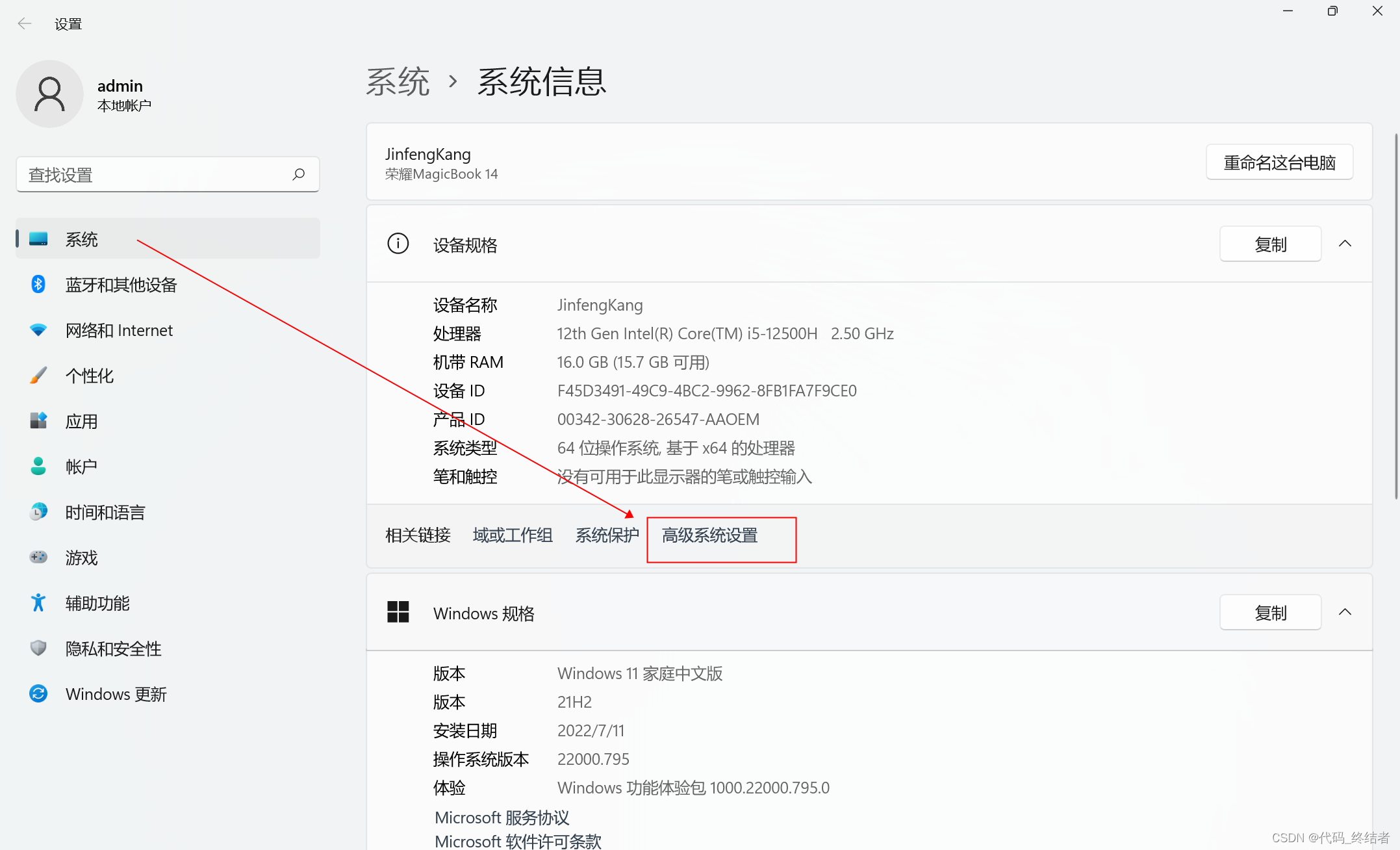Click the 没有可用于此显示器 pen and touch value
This screenshot has height=850, width=1400.
[x=684, y=476]
